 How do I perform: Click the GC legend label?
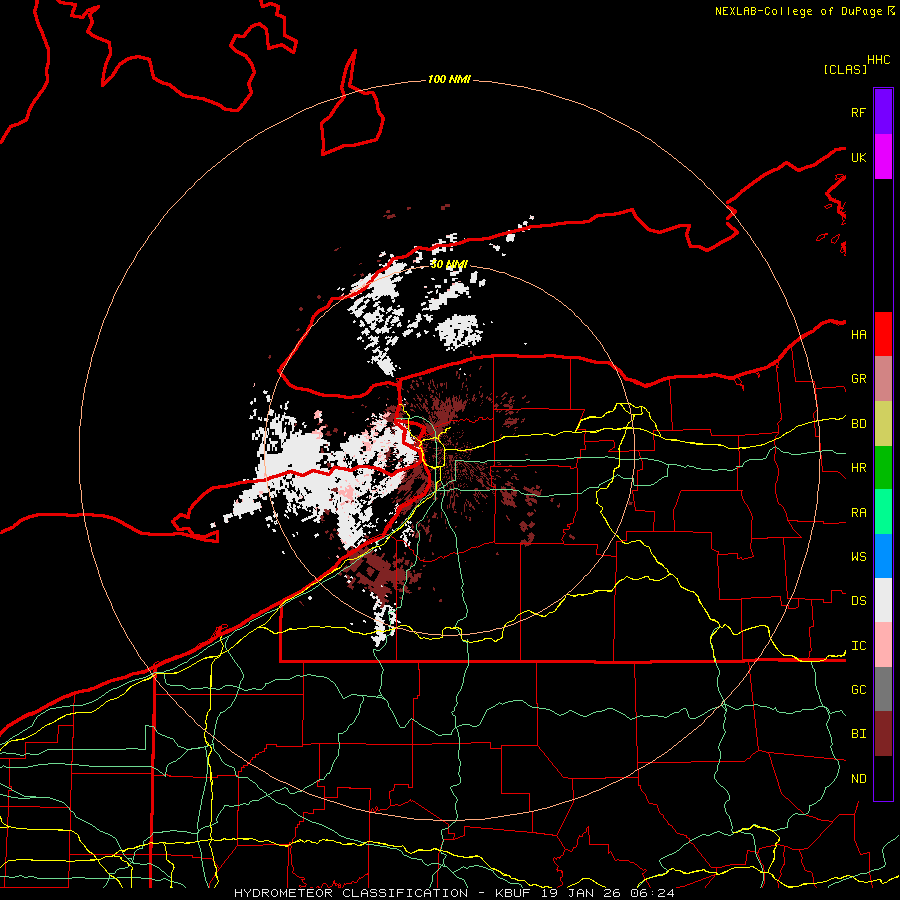click(x=858, y=690)
